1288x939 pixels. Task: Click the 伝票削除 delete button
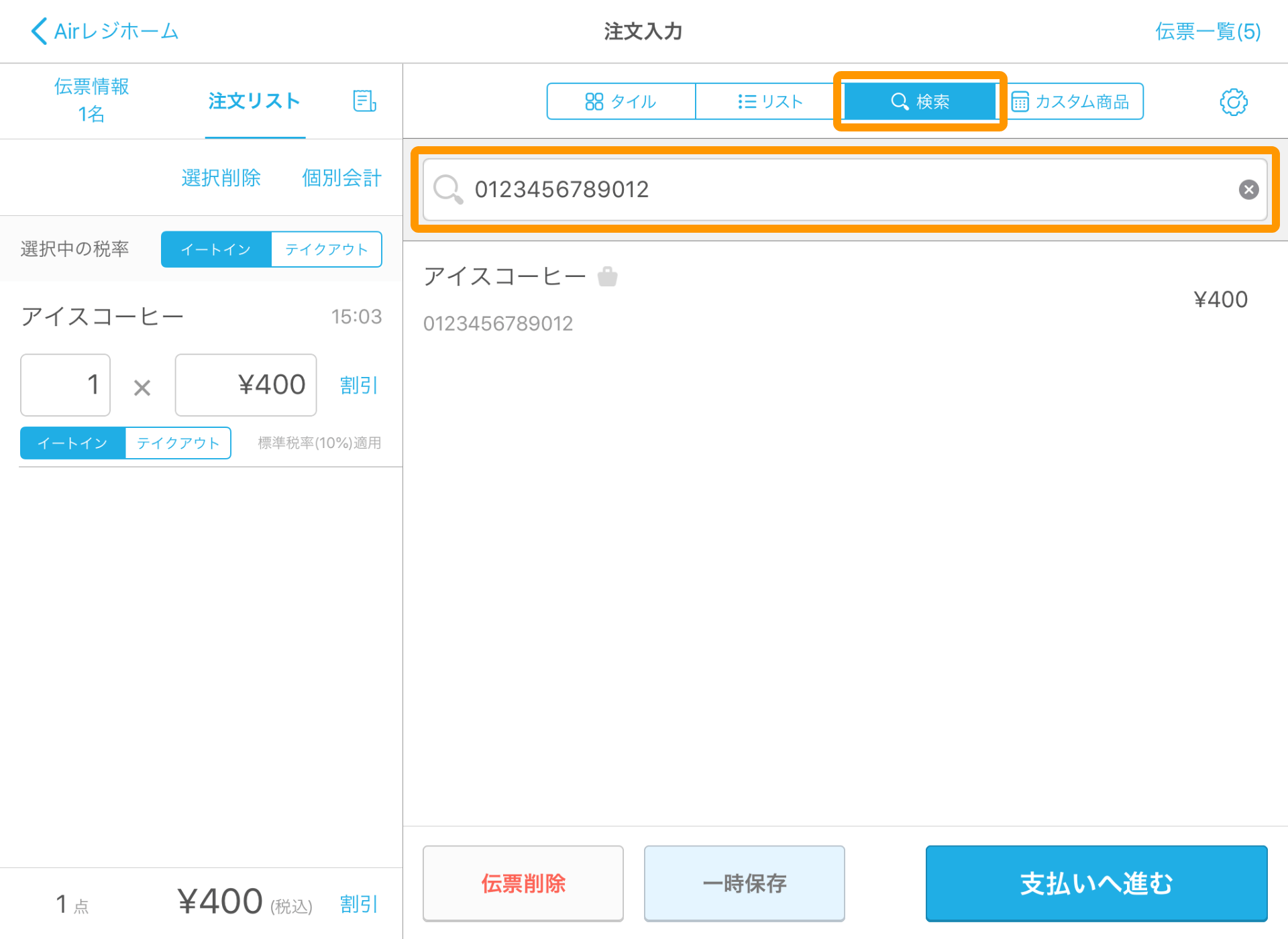(x=523, y=883)
